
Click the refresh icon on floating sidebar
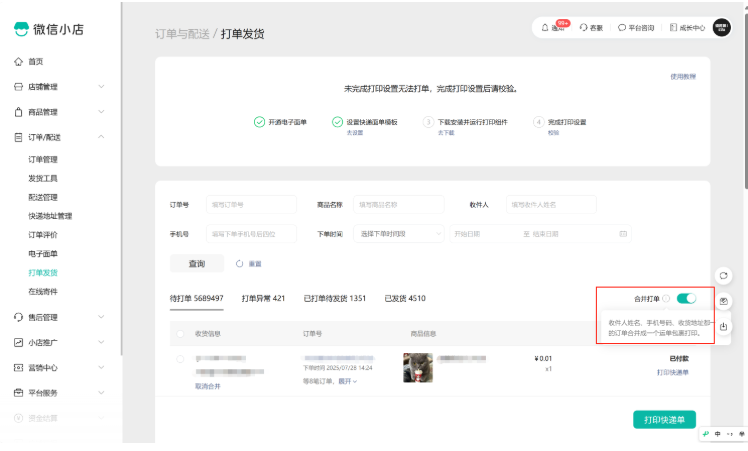click(723, 276)
